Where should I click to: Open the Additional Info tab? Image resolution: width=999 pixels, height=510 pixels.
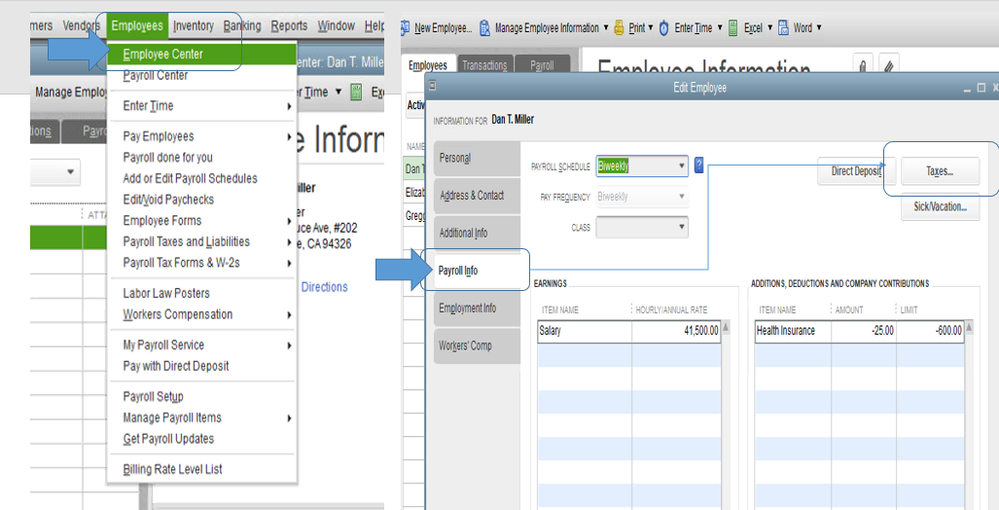click(x=477, y=233)
